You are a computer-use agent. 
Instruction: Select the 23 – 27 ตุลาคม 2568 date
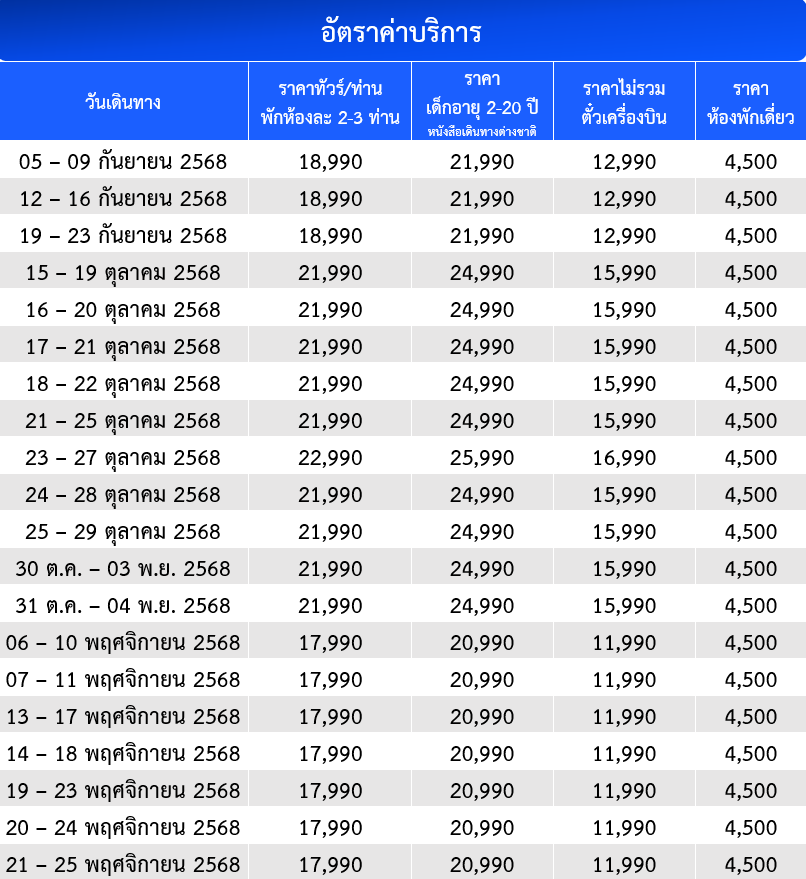coord(123,458)
